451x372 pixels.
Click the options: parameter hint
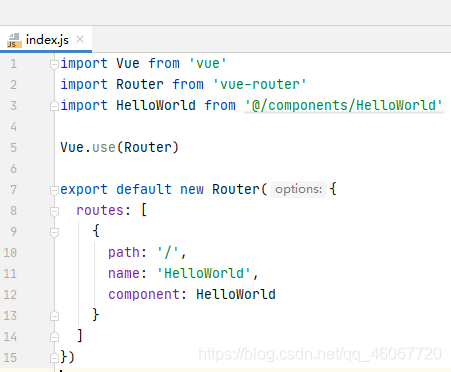click(298, 189)
